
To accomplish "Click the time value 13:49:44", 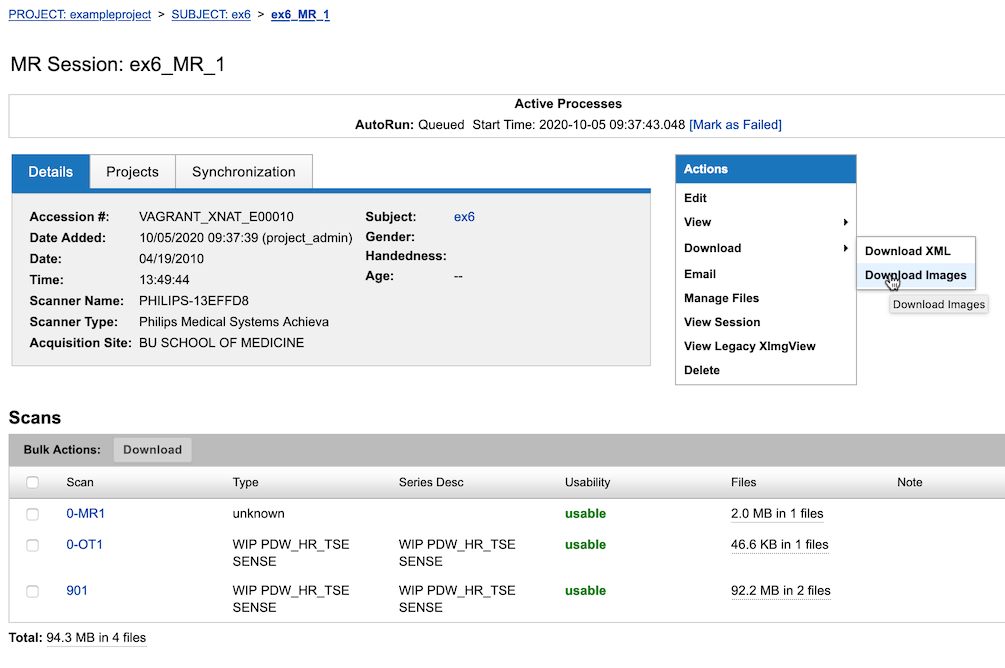I will coord(164,280).
